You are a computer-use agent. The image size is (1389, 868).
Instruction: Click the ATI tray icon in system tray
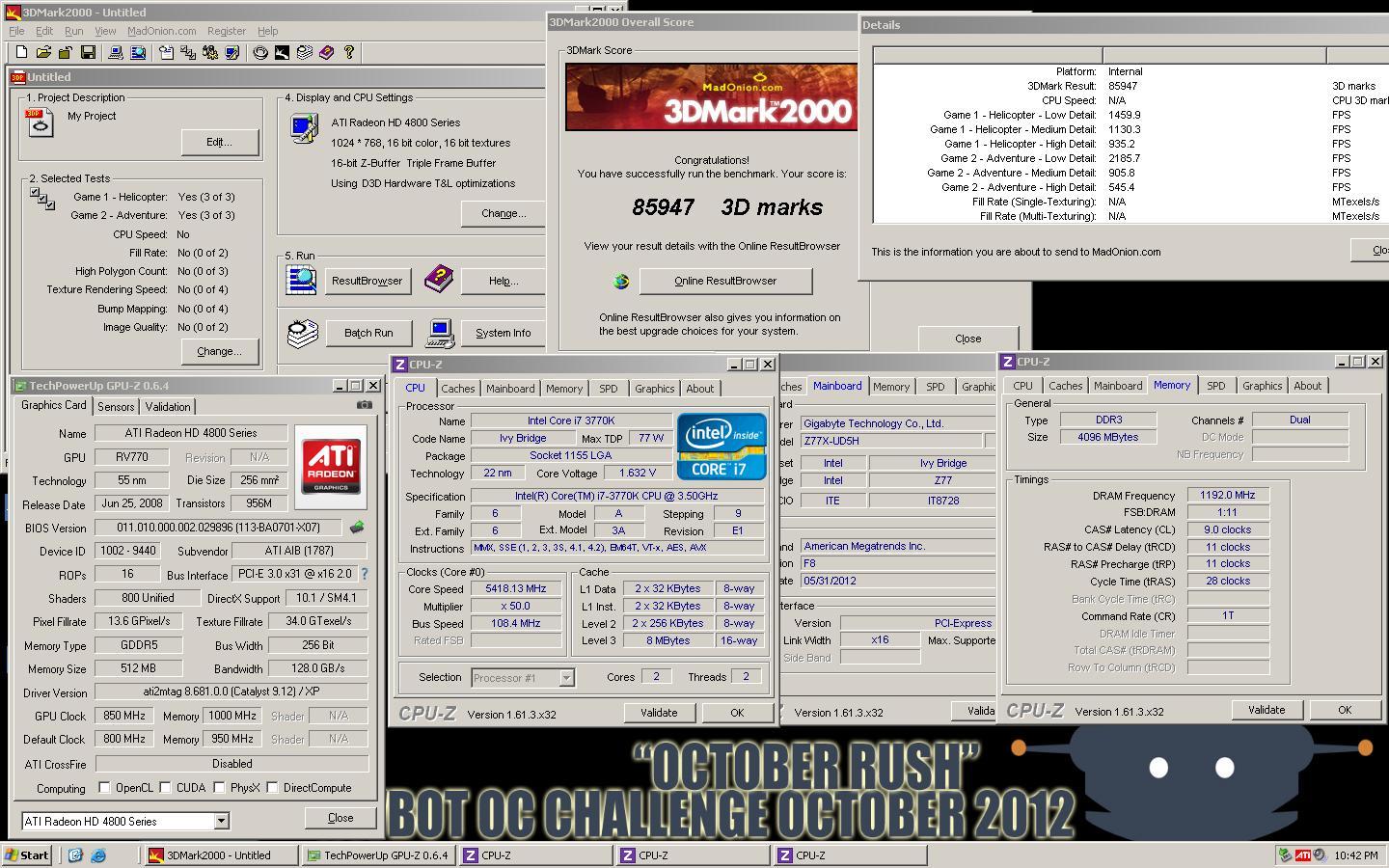(x=1302, y=854)
